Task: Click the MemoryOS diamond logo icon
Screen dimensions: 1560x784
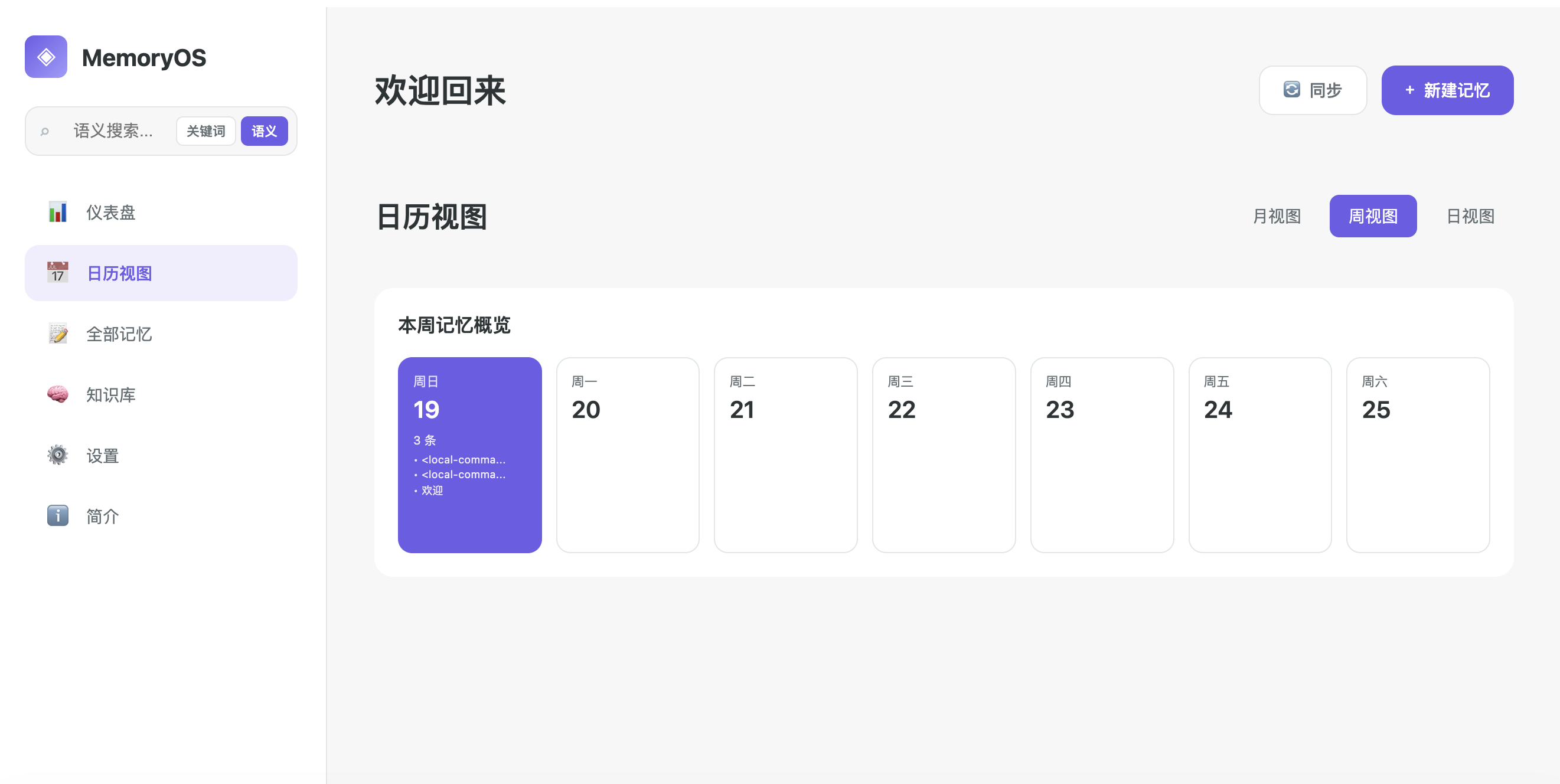Action: click(x=46, y=57)
